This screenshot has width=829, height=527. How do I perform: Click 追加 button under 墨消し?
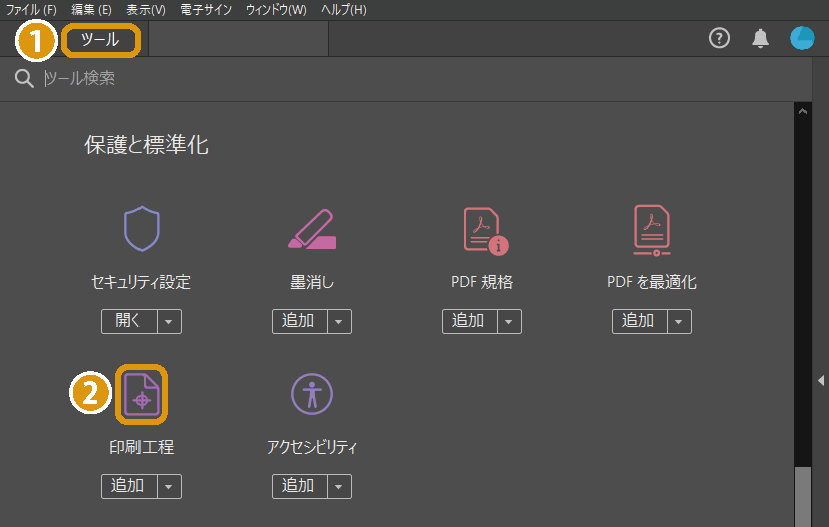299,321
